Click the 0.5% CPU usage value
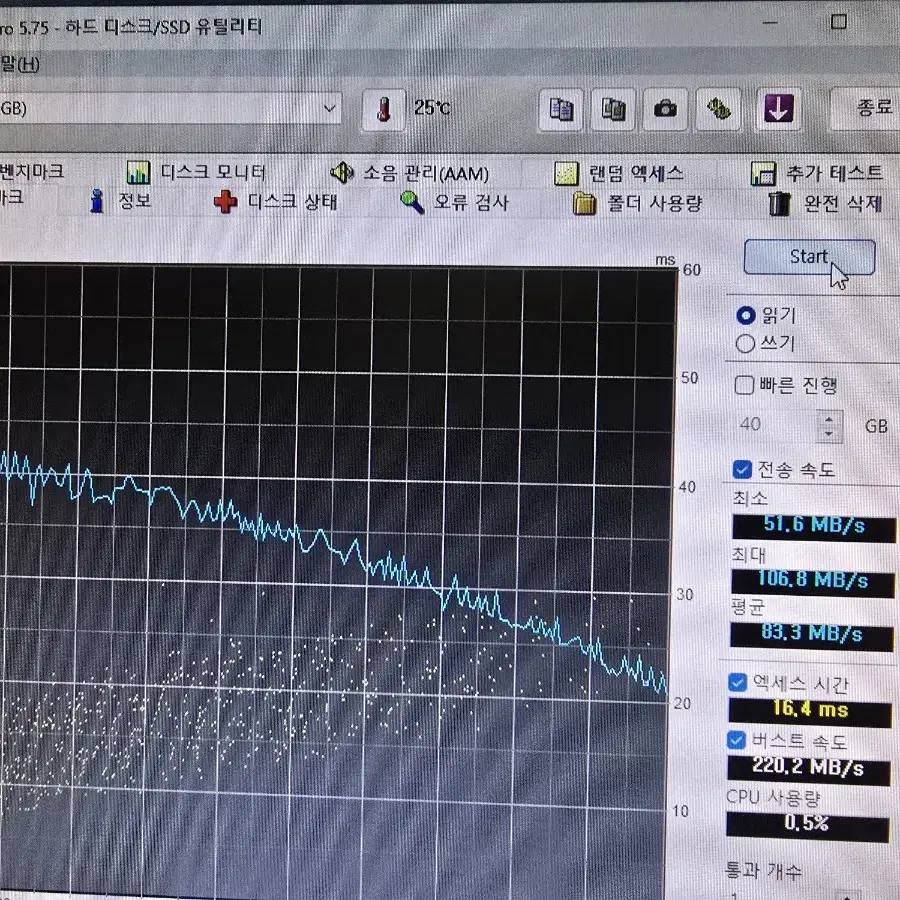Image resolution: width=900 pixels, height=900 pixels. click(807, 825)
